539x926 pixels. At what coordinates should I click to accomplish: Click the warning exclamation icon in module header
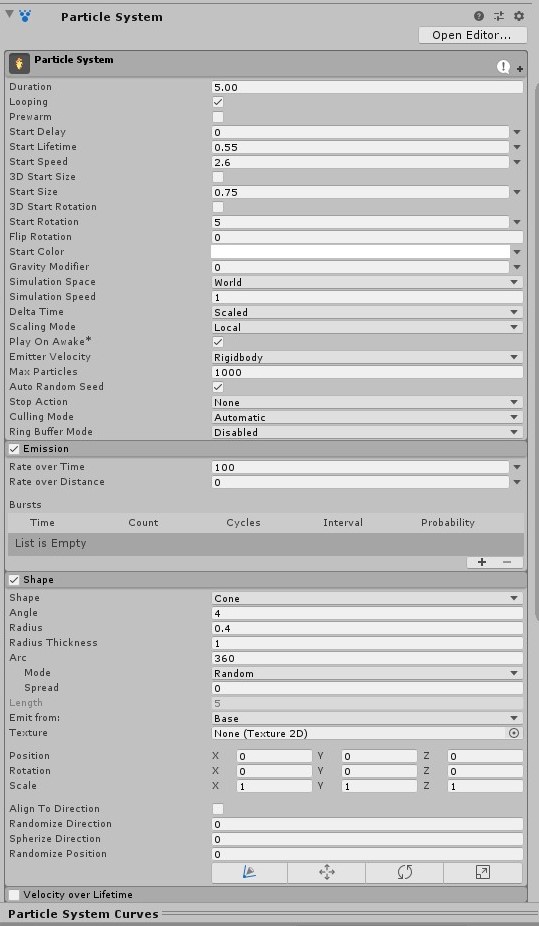click(503, 67)
